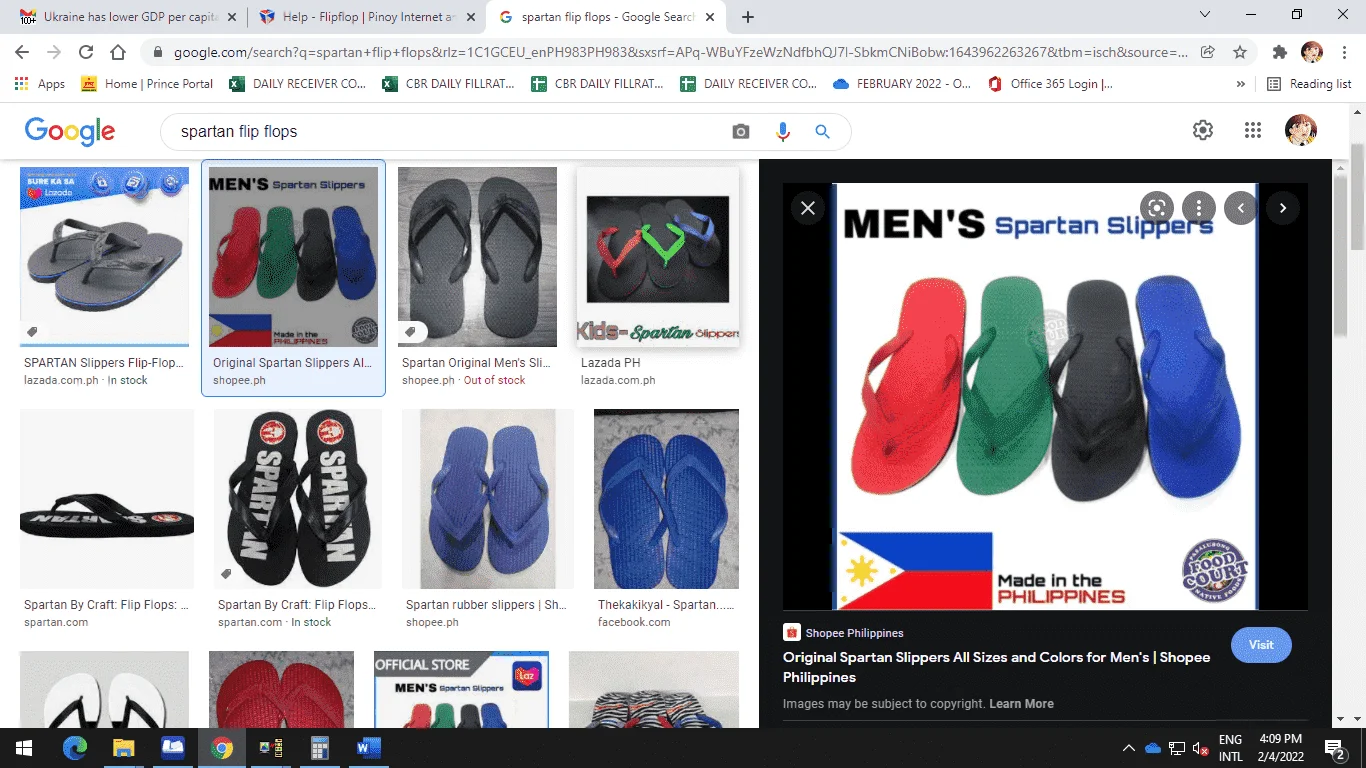1366x768 pixels.
Task: Select the spartan flip flops search tab
Action: click(x=606, y=17)
